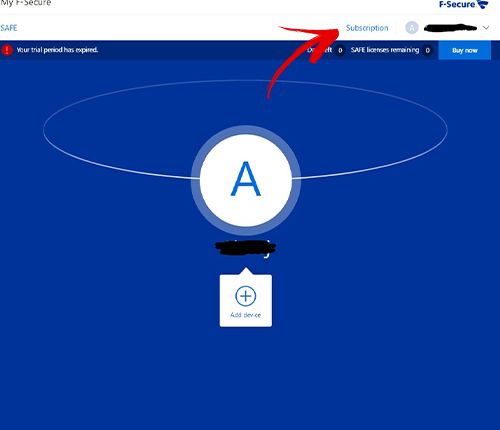500x430 pixels.
Task: Select the large profile avatar circle
Action: click(246, 180)
